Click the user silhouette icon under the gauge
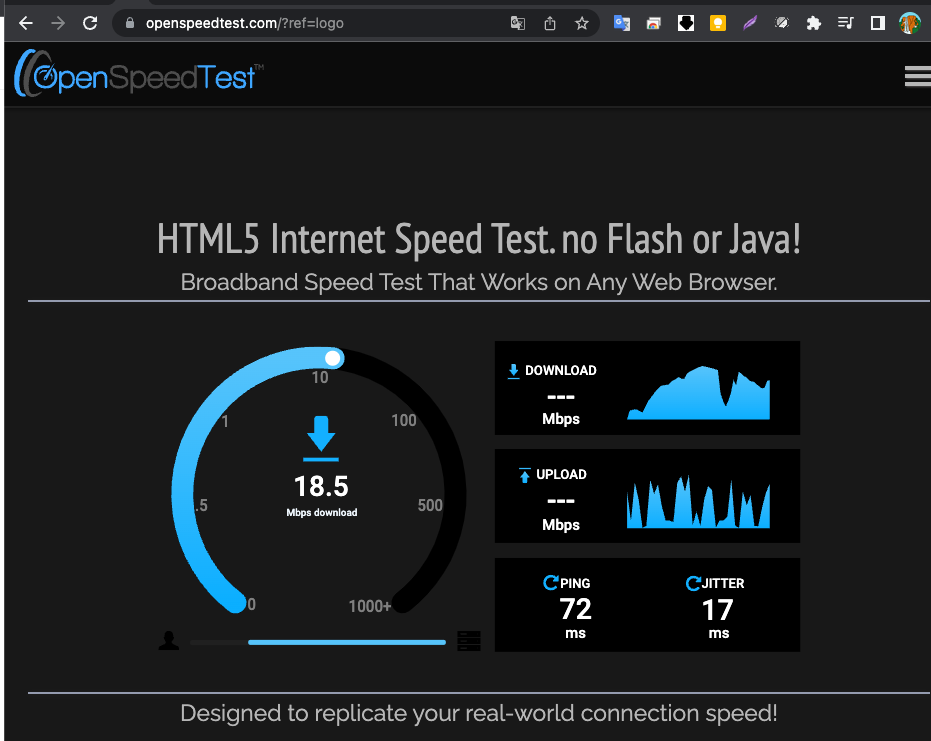931x741 pixels. [169, 640]
